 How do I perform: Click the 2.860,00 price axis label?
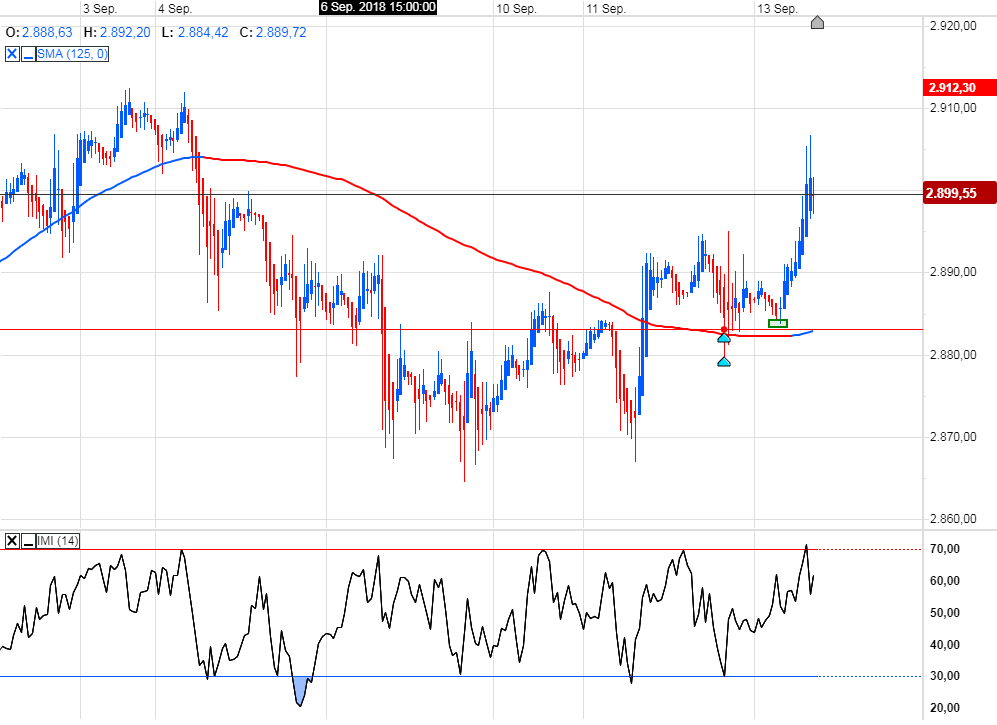coord(952,519)
